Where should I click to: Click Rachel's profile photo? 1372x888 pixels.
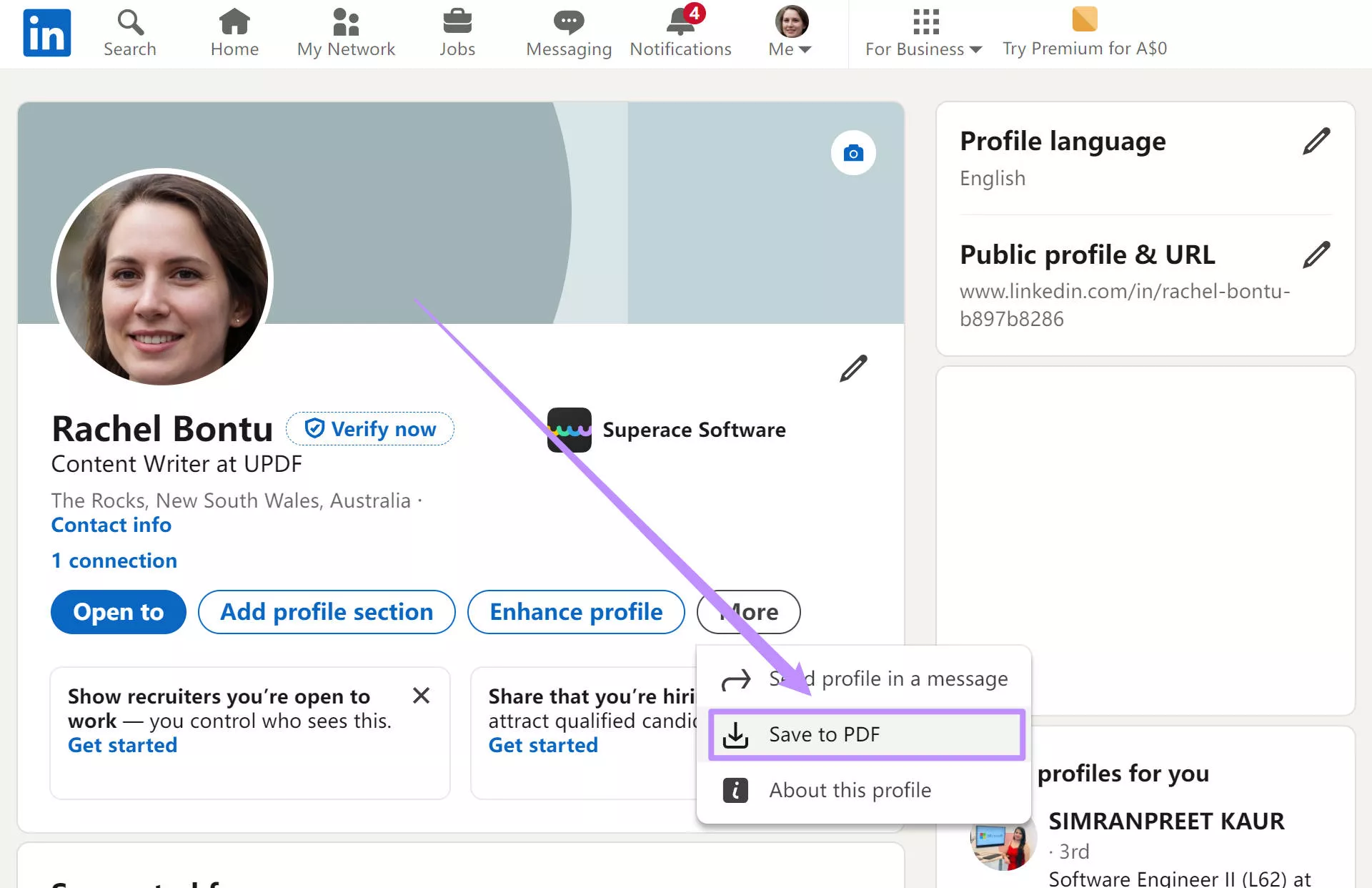click(161, 279)
